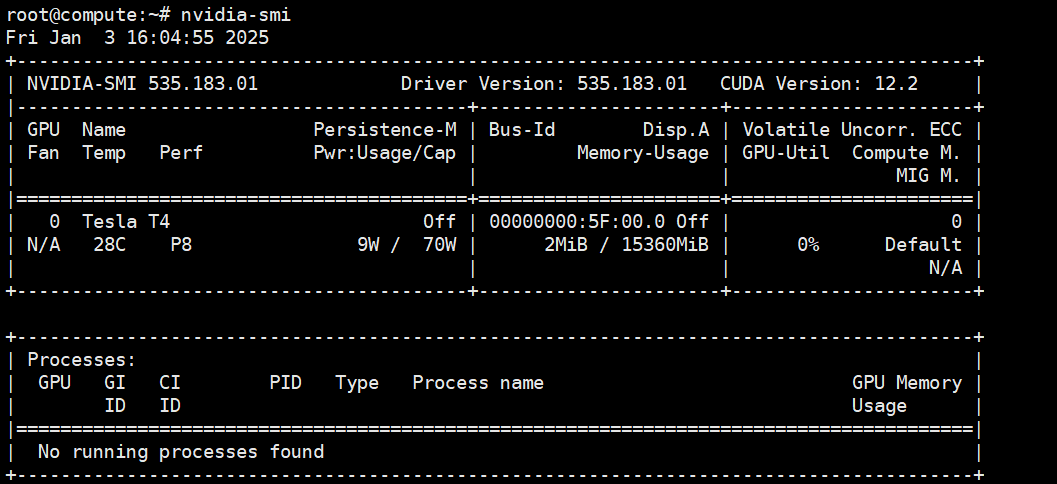Screen dimensions: 1057x484
Task: Click the GPU-Util column header
Action: point(785,153)
